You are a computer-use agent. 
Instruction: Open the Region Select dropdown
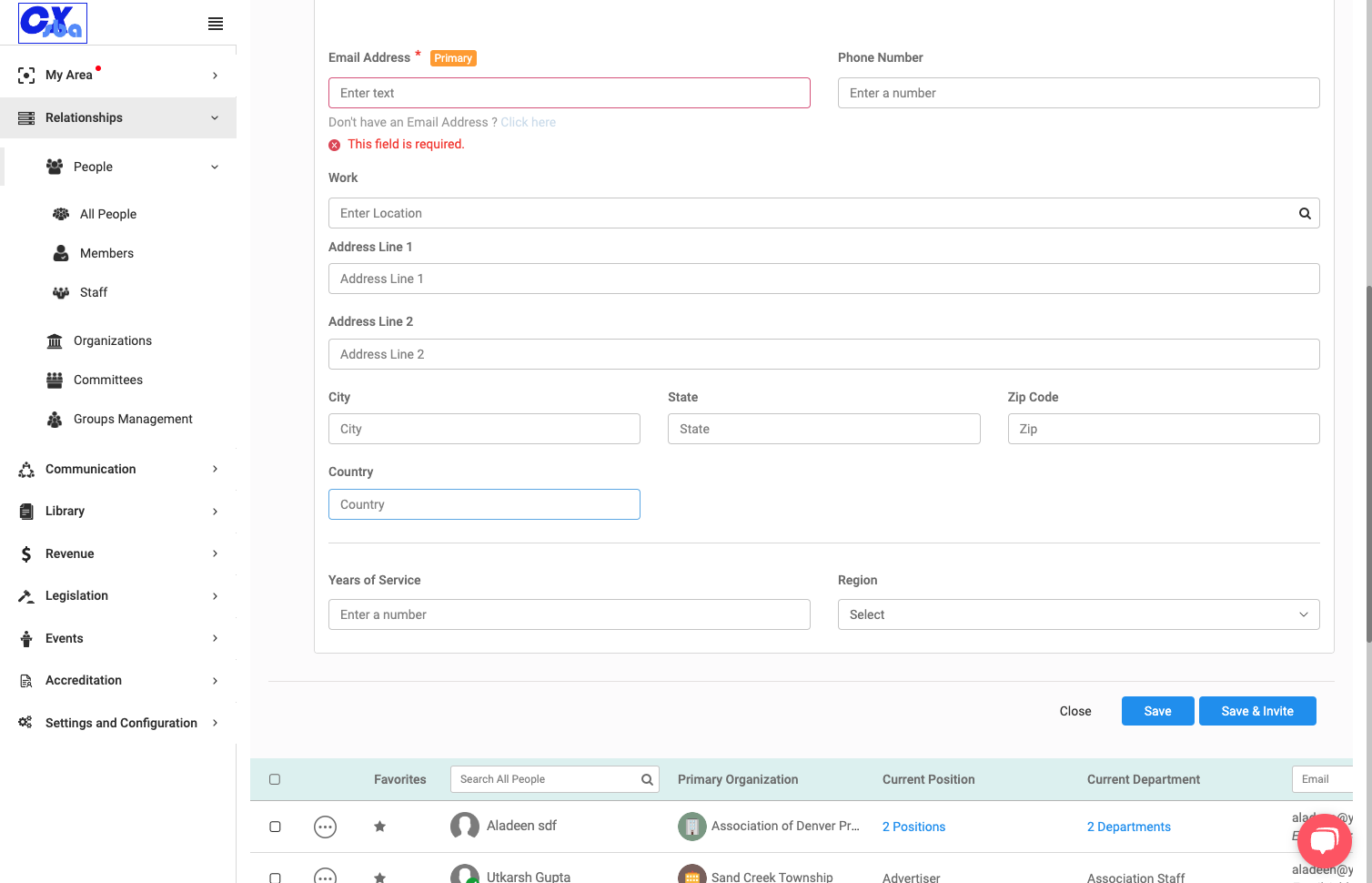(1078, 614)
